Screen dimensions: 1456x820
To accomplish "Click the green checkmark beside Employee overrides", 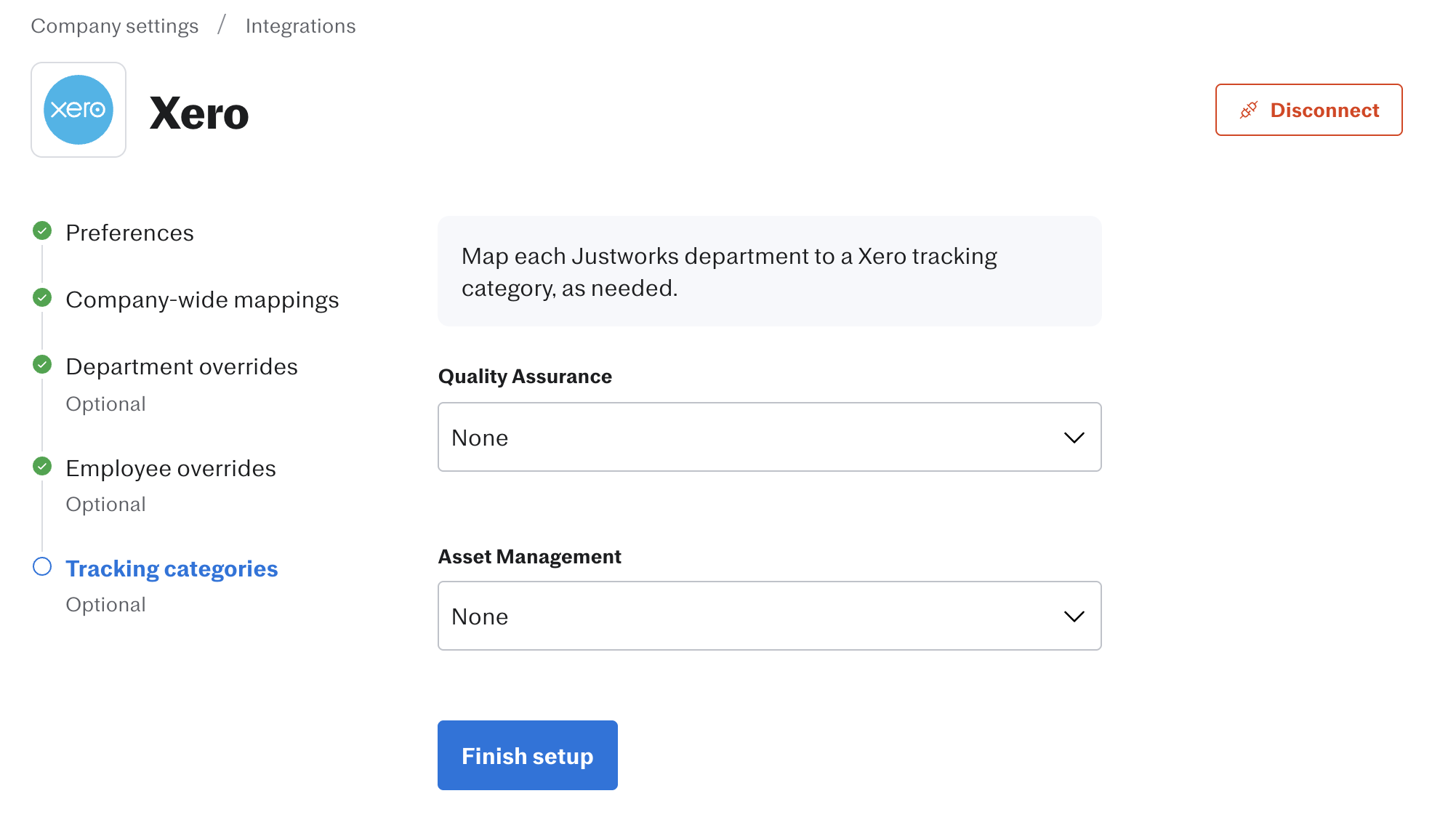I will click(x=42, y=467).
